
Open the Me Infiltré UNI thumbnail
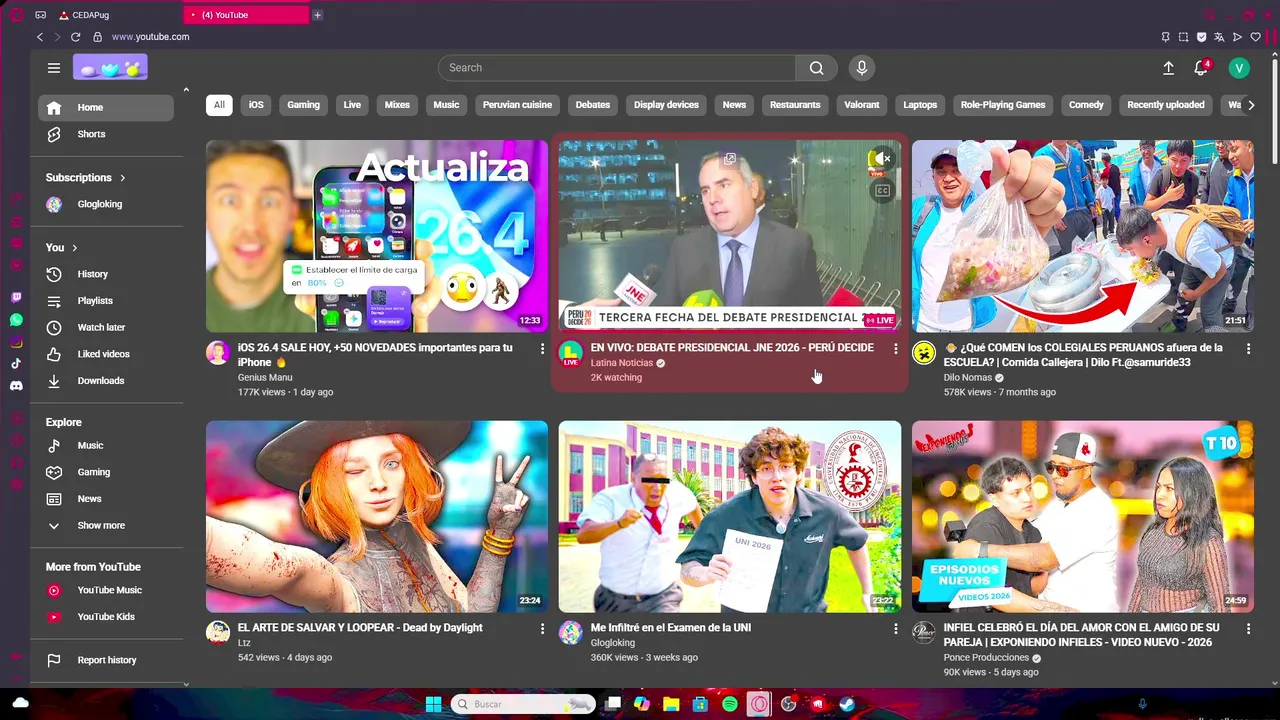coord(730,516)
